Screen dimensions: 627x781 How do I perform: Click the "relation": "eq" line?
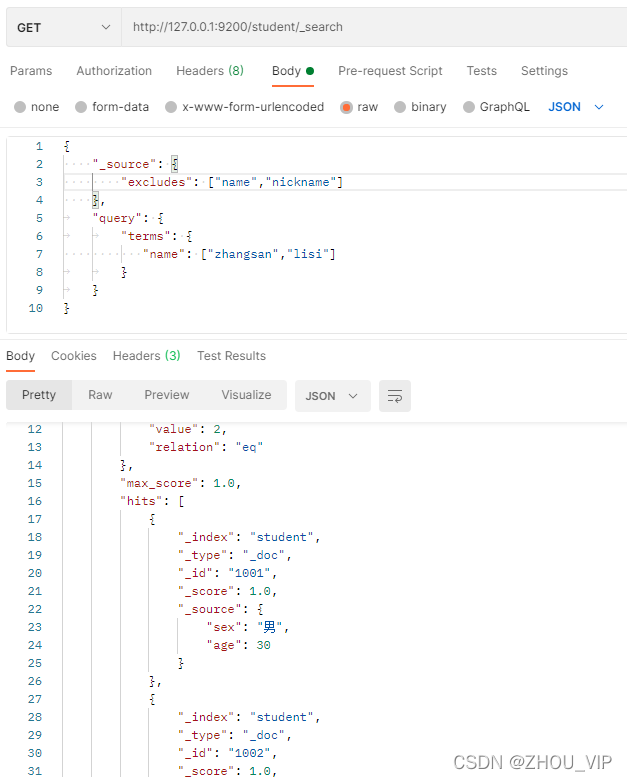pos(206,447)
